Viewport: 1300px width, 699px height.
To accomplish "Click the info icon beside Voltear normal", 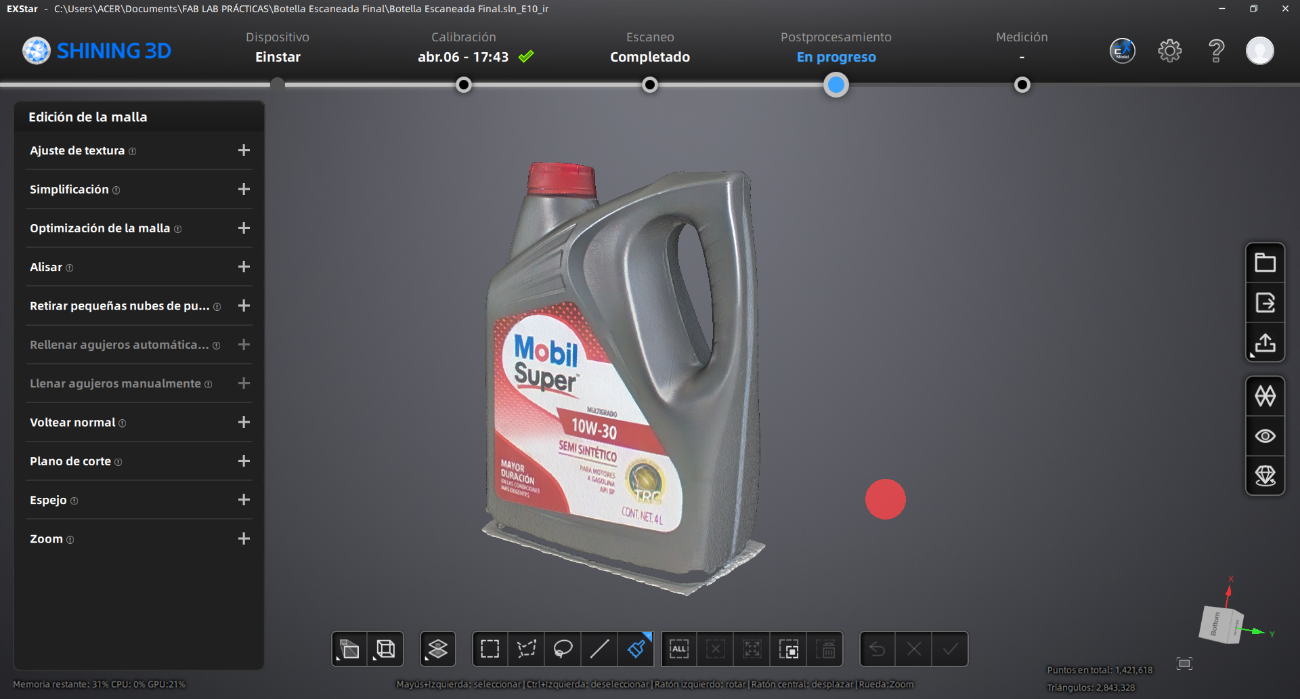I will 122,423.
